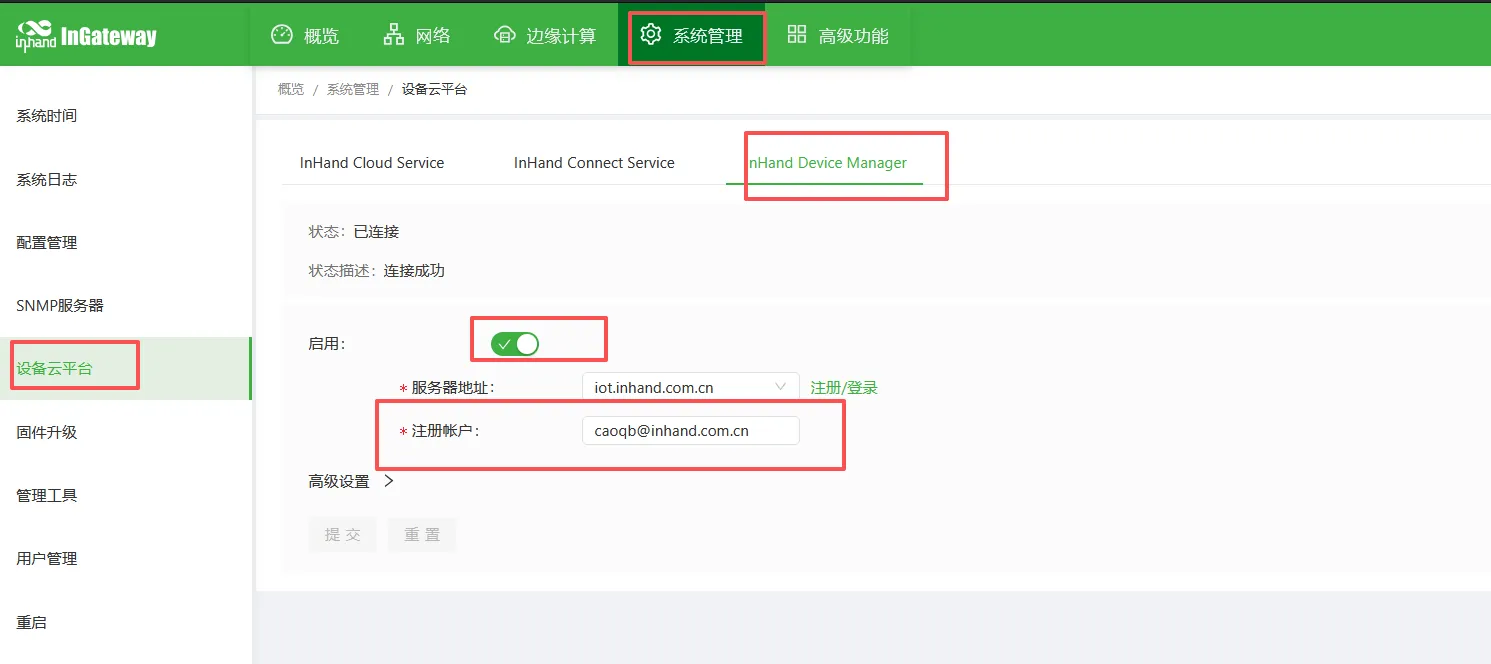Click the 注册/登录 link
The height and width of the screenshot is (664, 1491).
[x=844, y=387]
